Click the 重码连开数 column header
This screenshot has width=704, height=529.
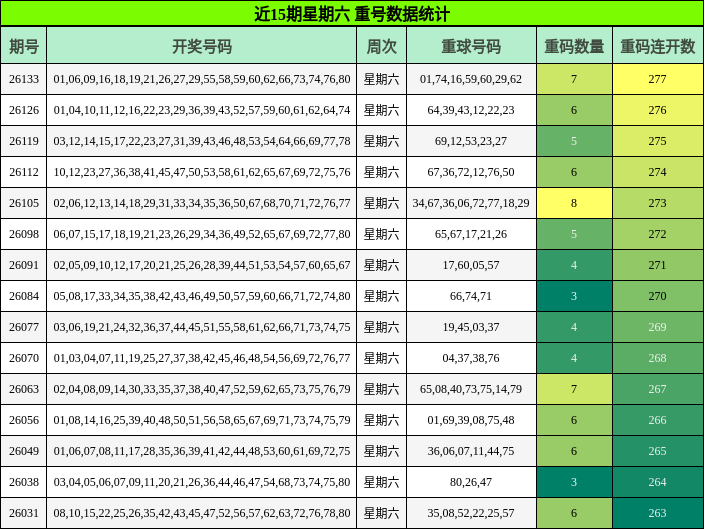658,46
